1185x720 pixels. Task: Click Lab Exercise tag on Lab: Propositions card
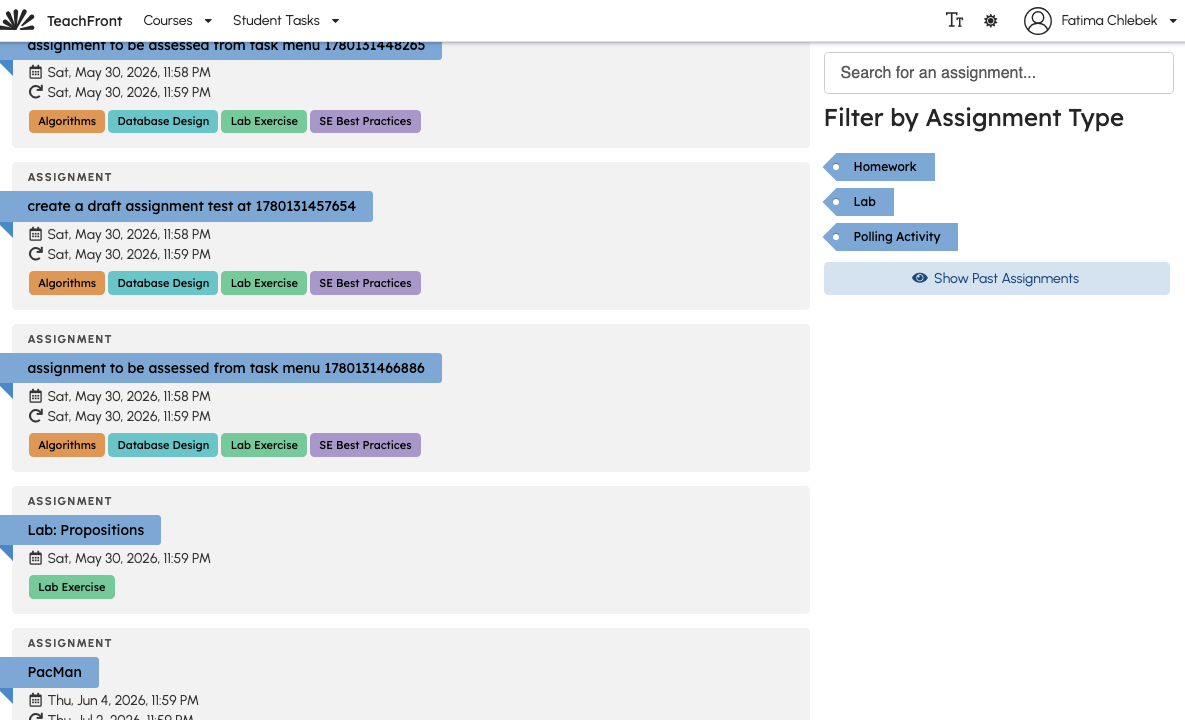click(72, 587)
